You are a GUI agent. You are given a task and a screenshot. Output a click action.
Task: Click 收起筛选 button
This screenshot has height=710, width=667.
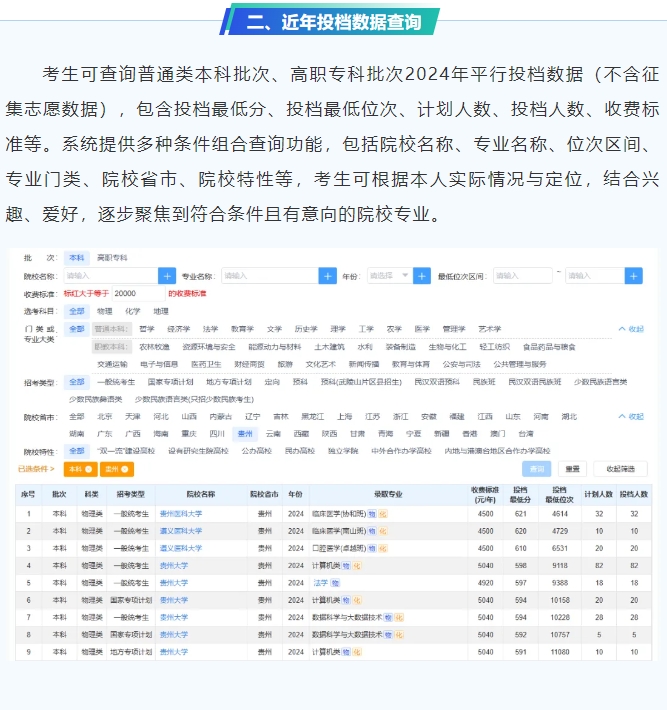[620, 469]
